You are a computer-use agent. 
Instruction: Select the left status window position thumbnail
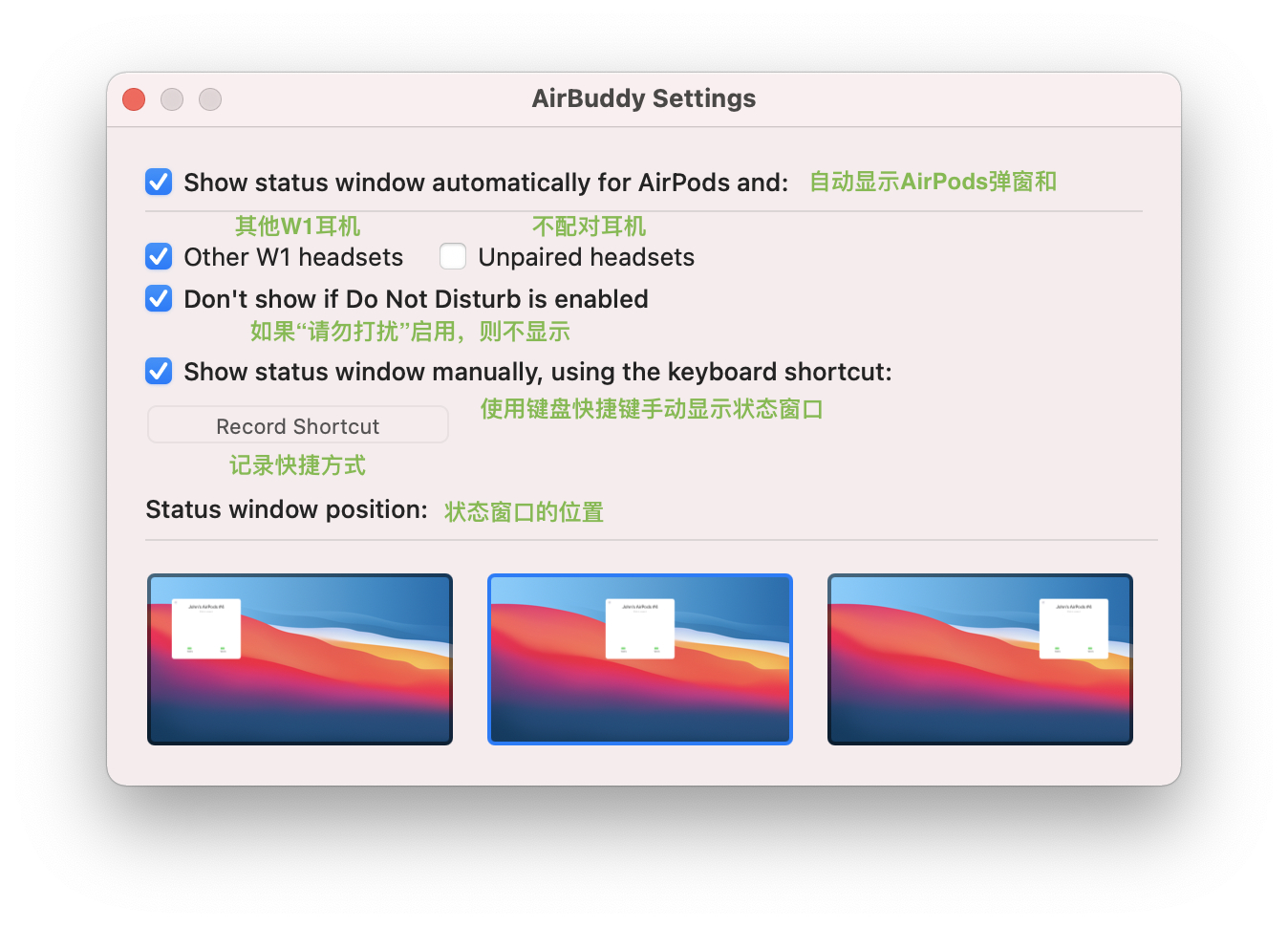coord(300,659)
